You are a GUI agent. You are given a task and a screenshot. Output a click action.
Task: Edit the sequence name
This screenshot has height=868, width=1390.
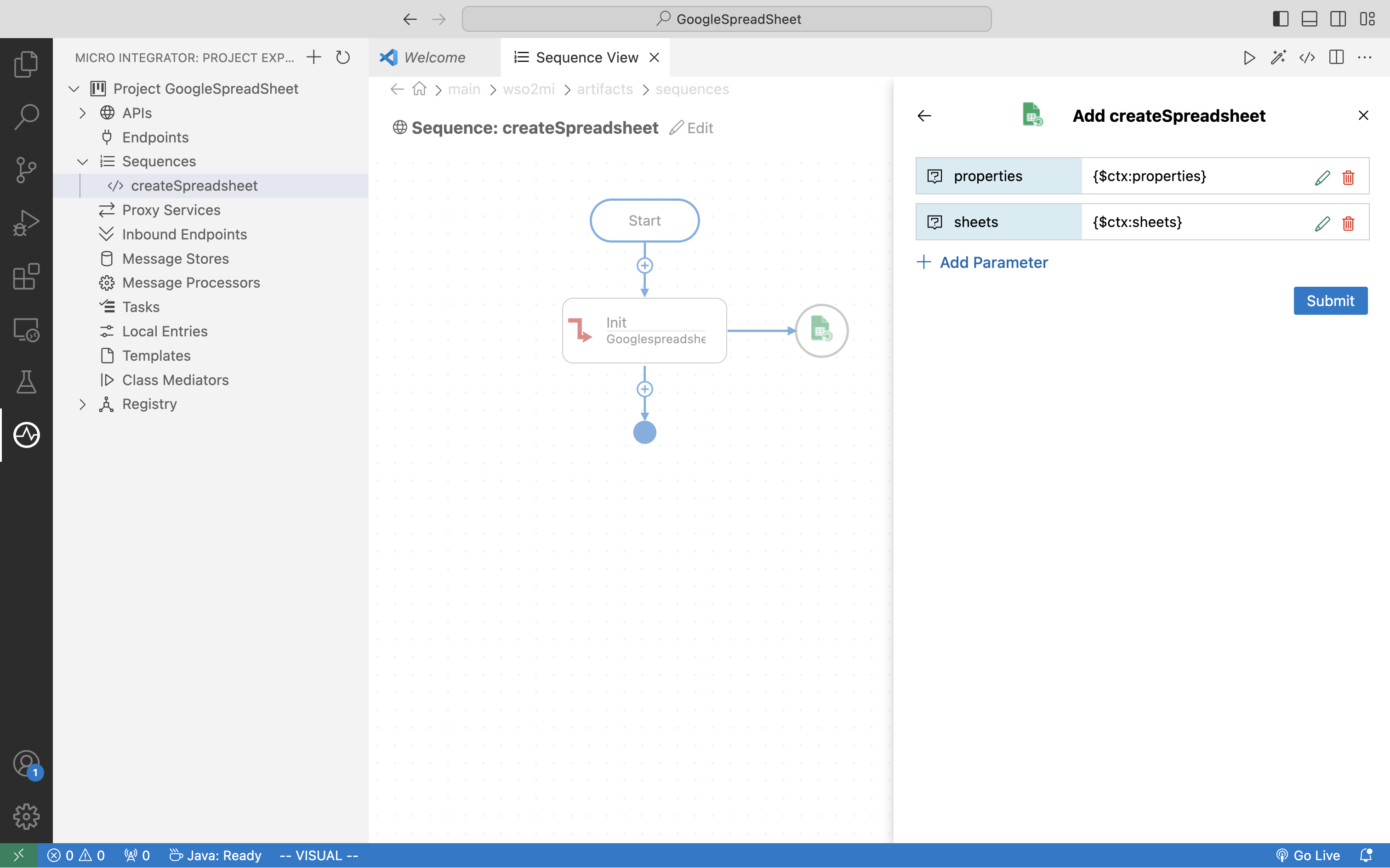click(691, 128)
